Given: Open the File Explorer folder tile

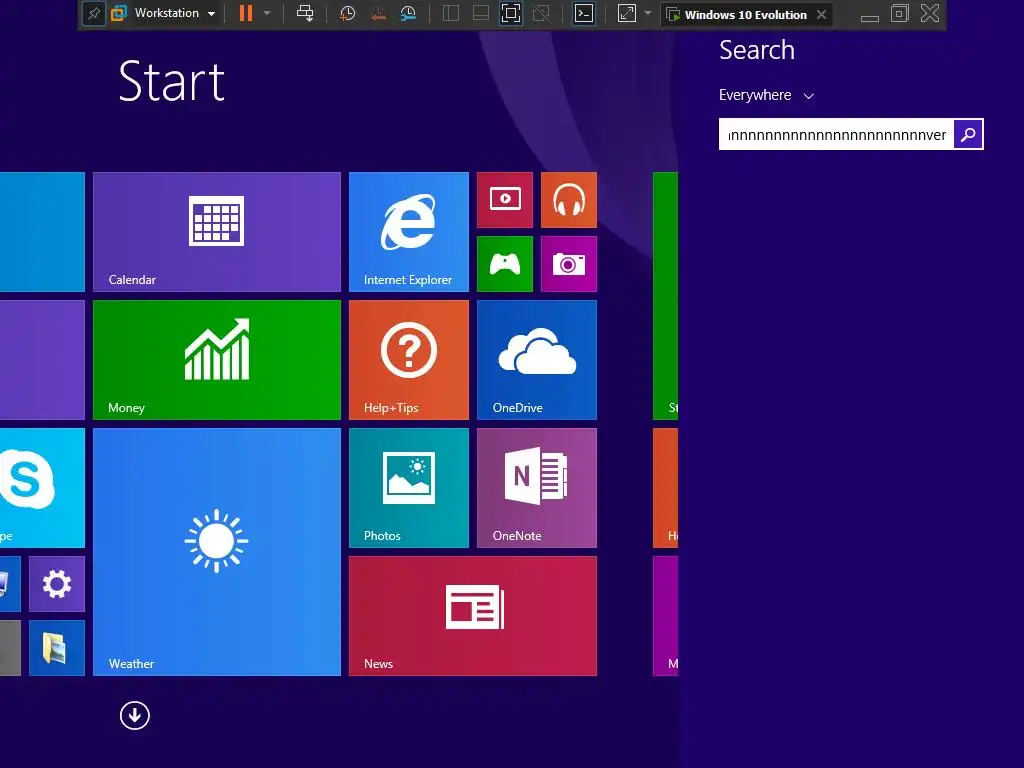Looking at the screenshot, I should coord(57,648).
